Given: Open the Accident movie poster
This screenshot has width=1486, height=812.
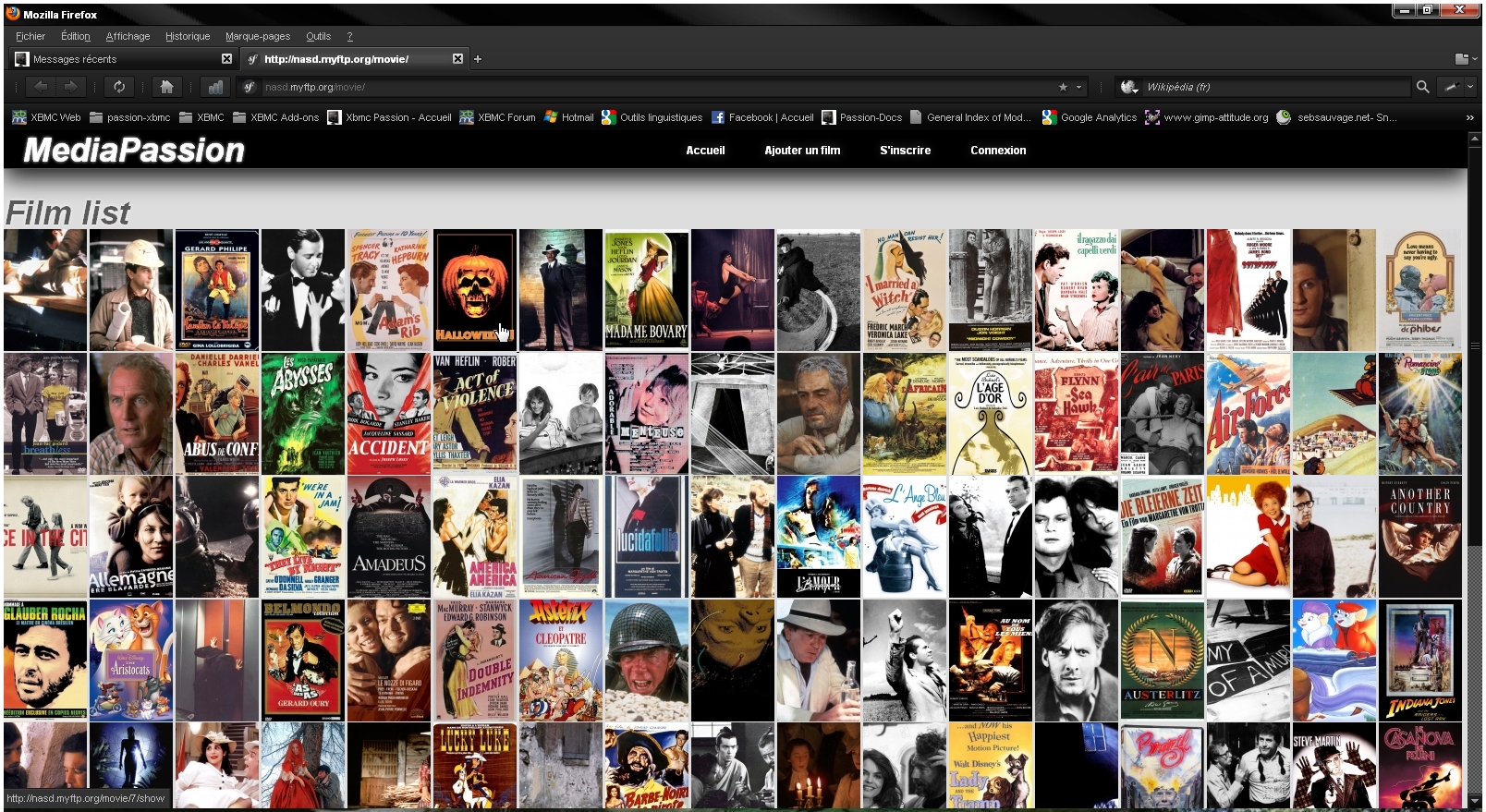Looking at the screenshot, I should click(389, 414).
